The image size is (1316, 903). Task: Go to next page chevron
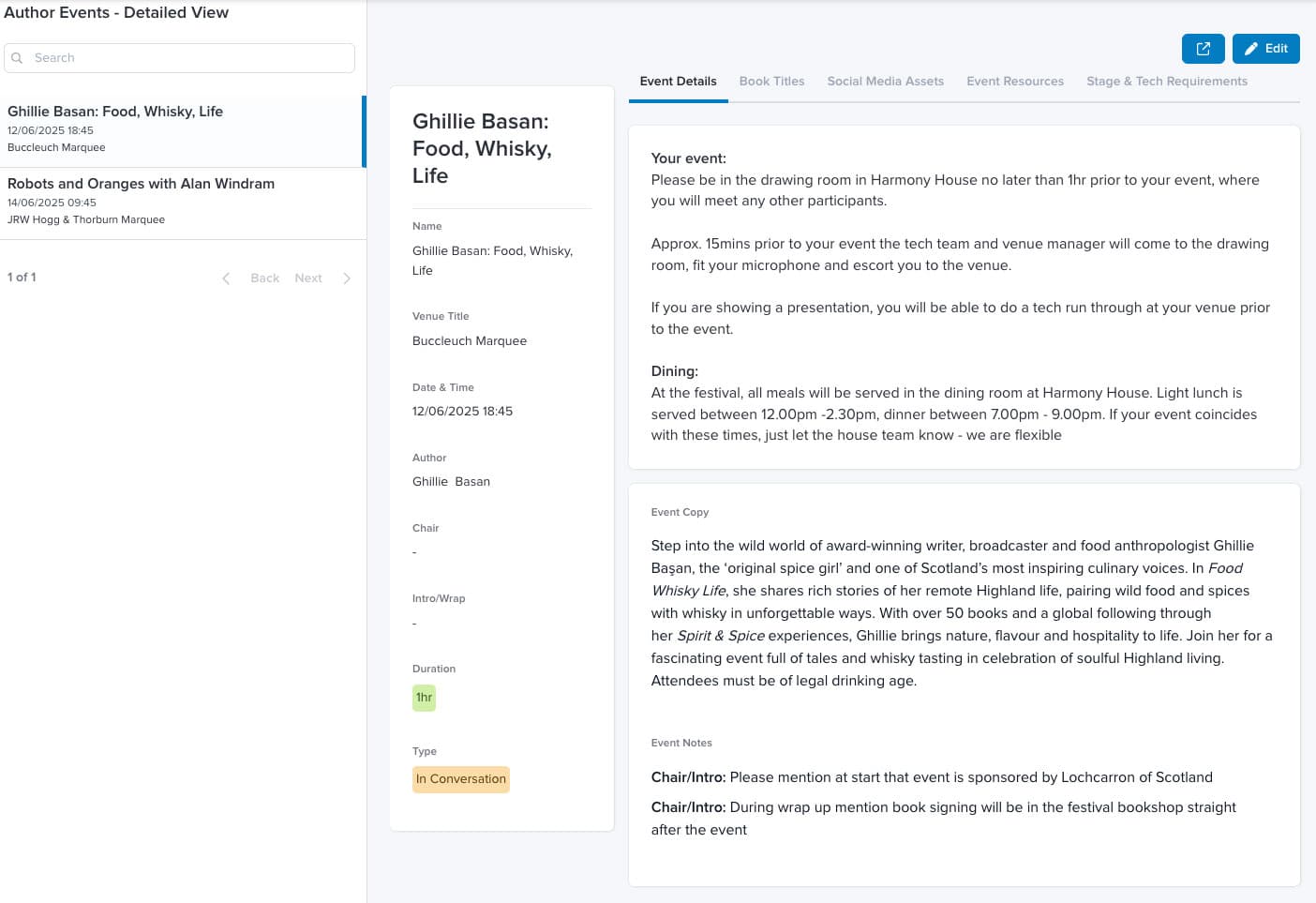click(x=347, y=278)
